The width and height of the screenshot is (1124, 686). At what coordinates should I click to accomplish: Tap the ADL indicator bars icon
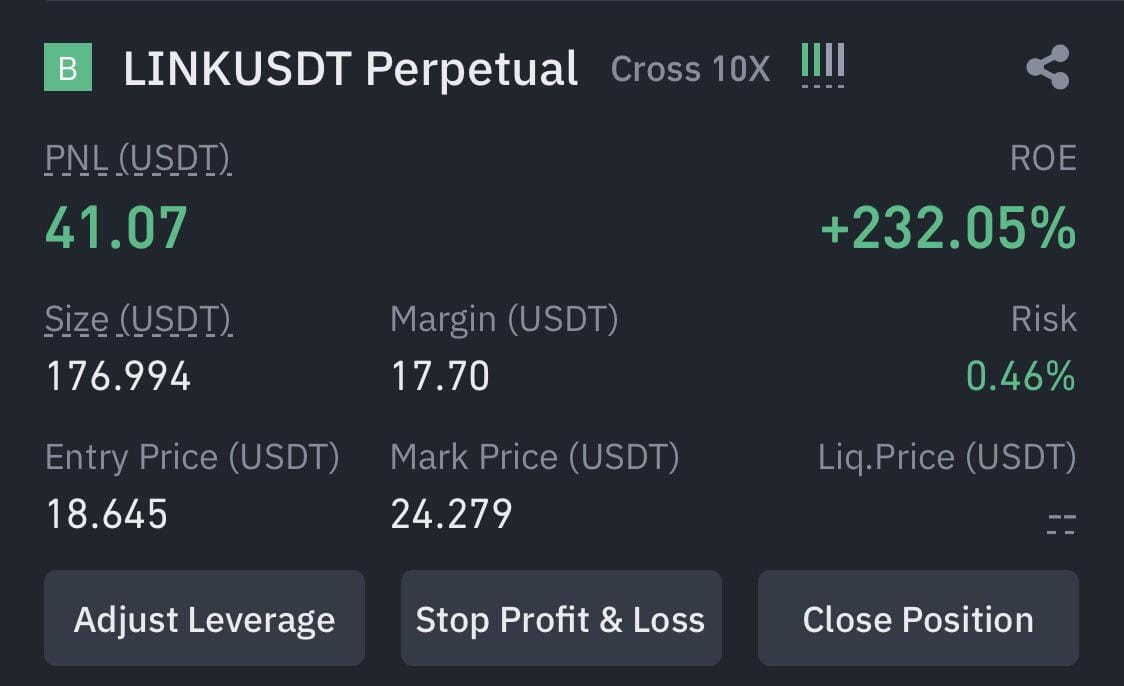tap(823, 65)
